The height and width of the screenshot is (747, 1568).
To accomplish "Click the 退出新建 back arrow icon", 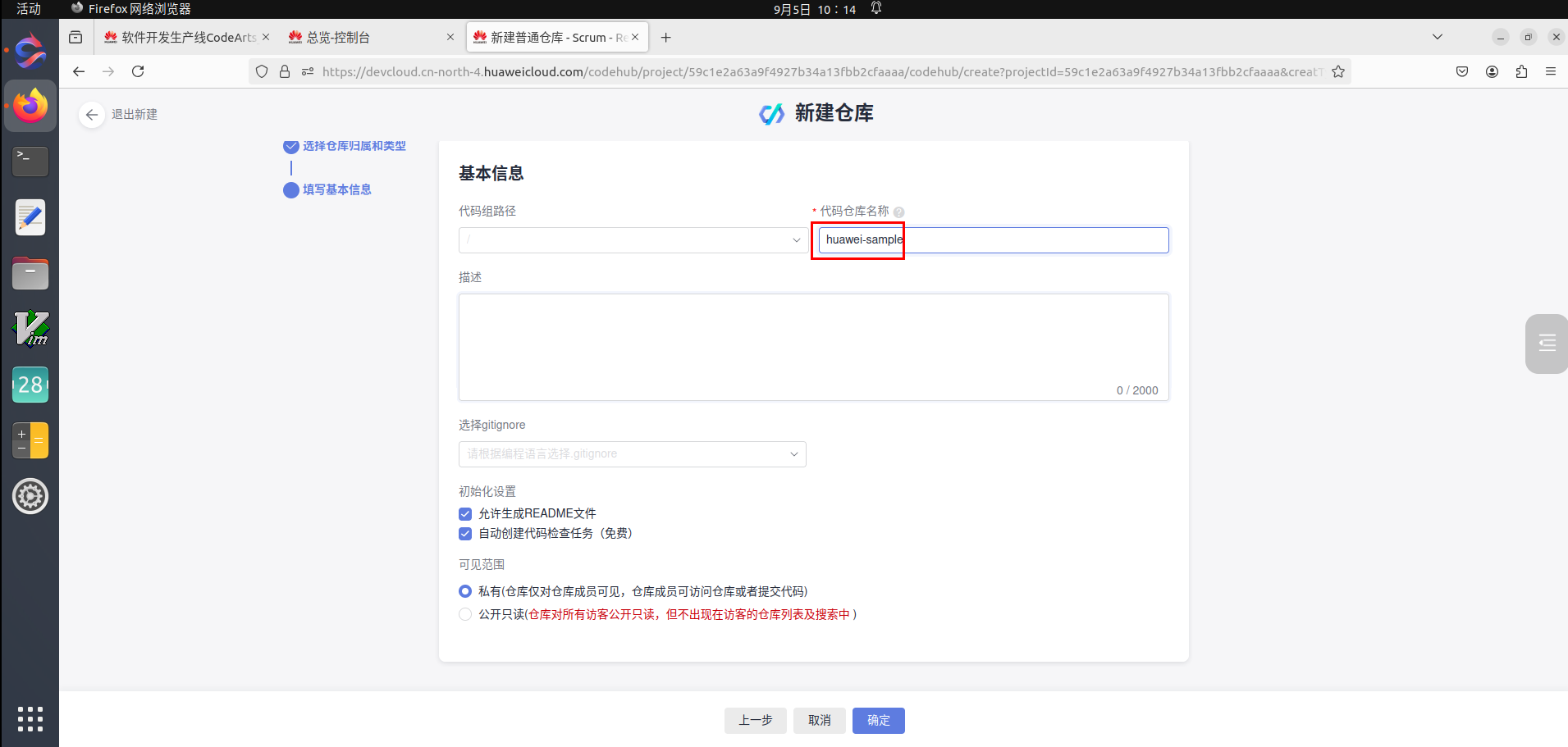I will pos(92,115).
